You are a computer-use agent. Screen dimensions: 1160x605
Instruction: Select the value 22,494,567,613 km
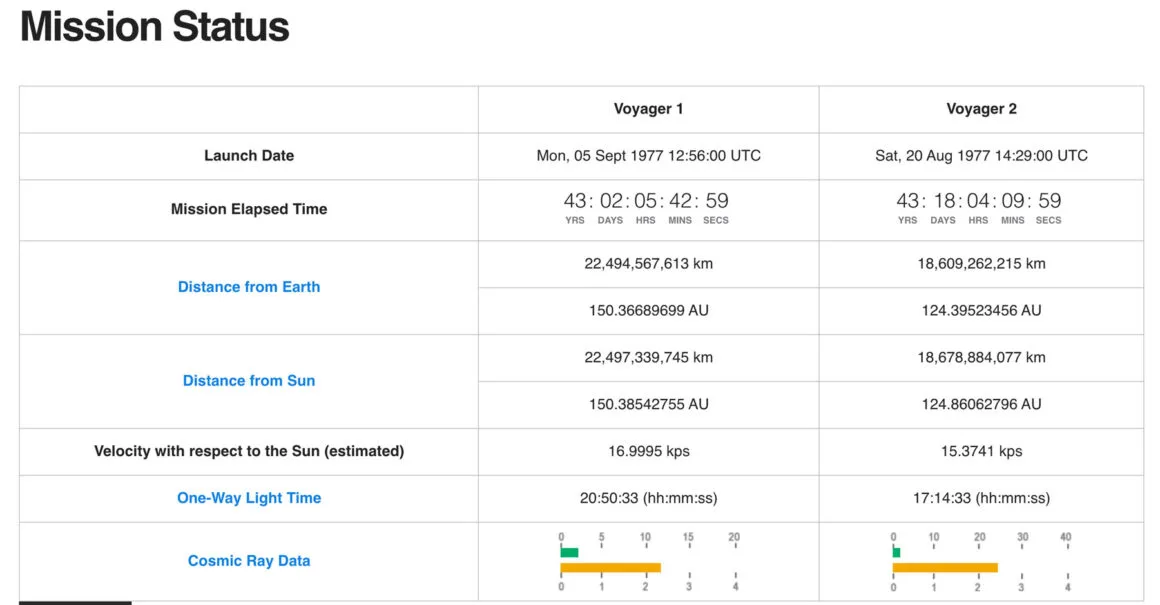pos(648,264)
